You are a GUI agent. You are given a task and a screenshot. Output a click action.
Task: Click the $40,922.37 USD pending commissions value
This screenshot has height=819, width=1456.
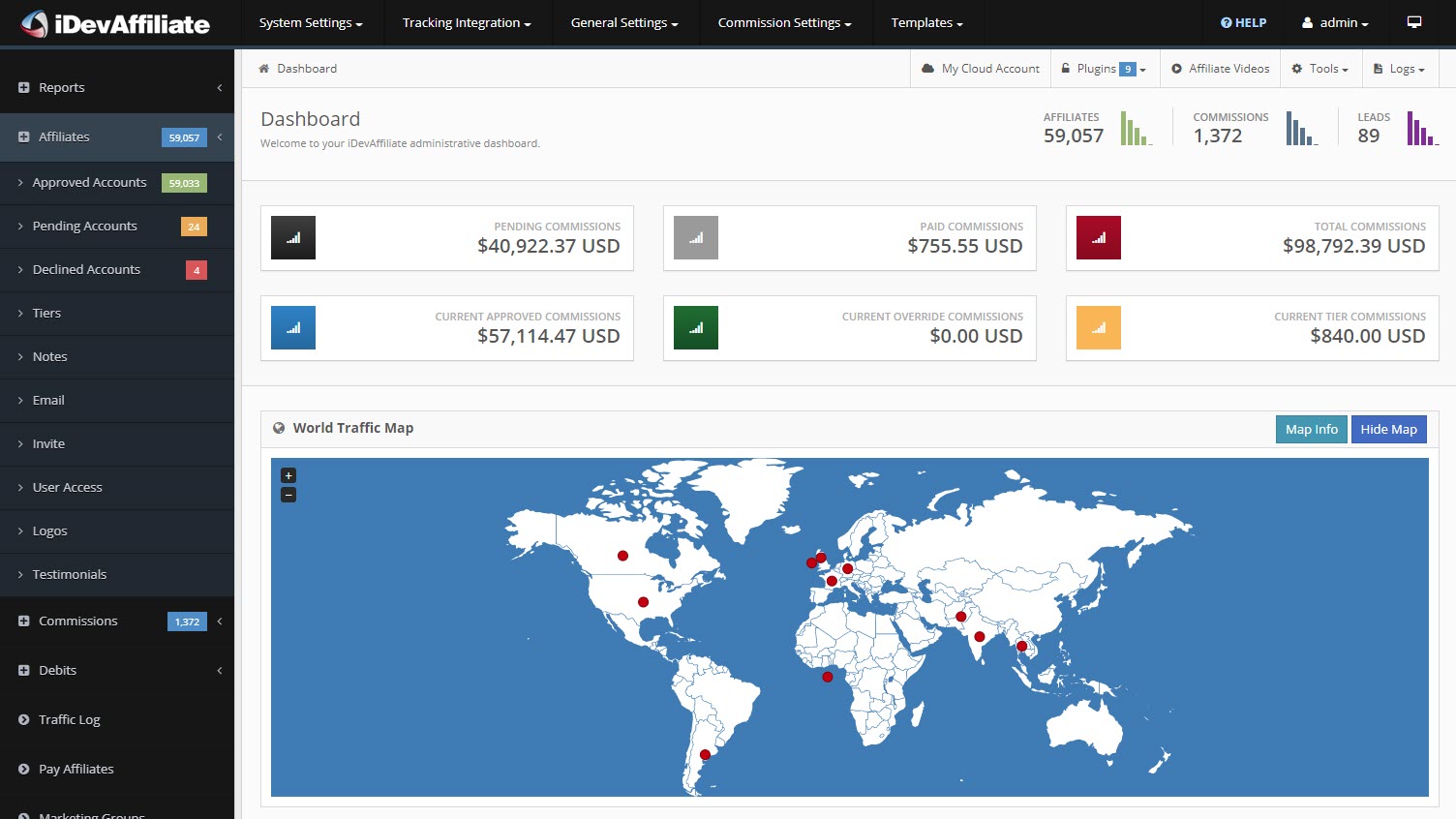(x=549, y=246)
